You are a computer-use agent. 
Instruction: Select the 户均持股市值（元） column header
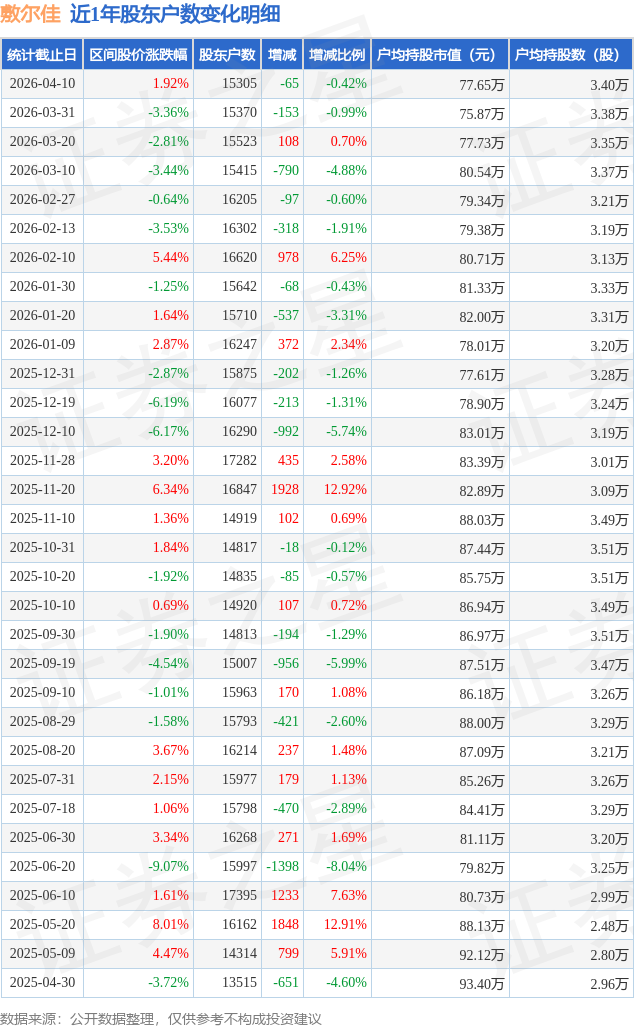(439, 55)
